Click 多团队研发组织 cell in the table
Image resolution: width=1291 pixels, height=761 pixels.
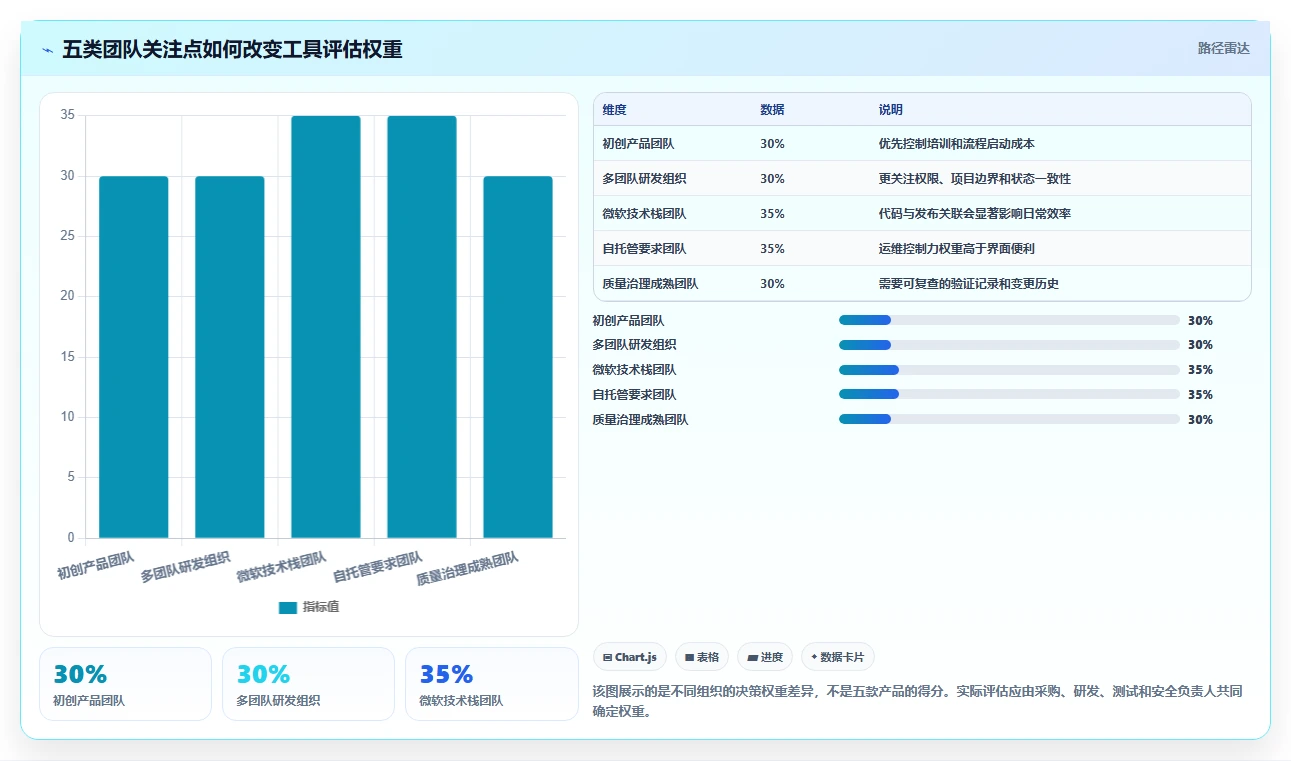(x=644, y=179)
